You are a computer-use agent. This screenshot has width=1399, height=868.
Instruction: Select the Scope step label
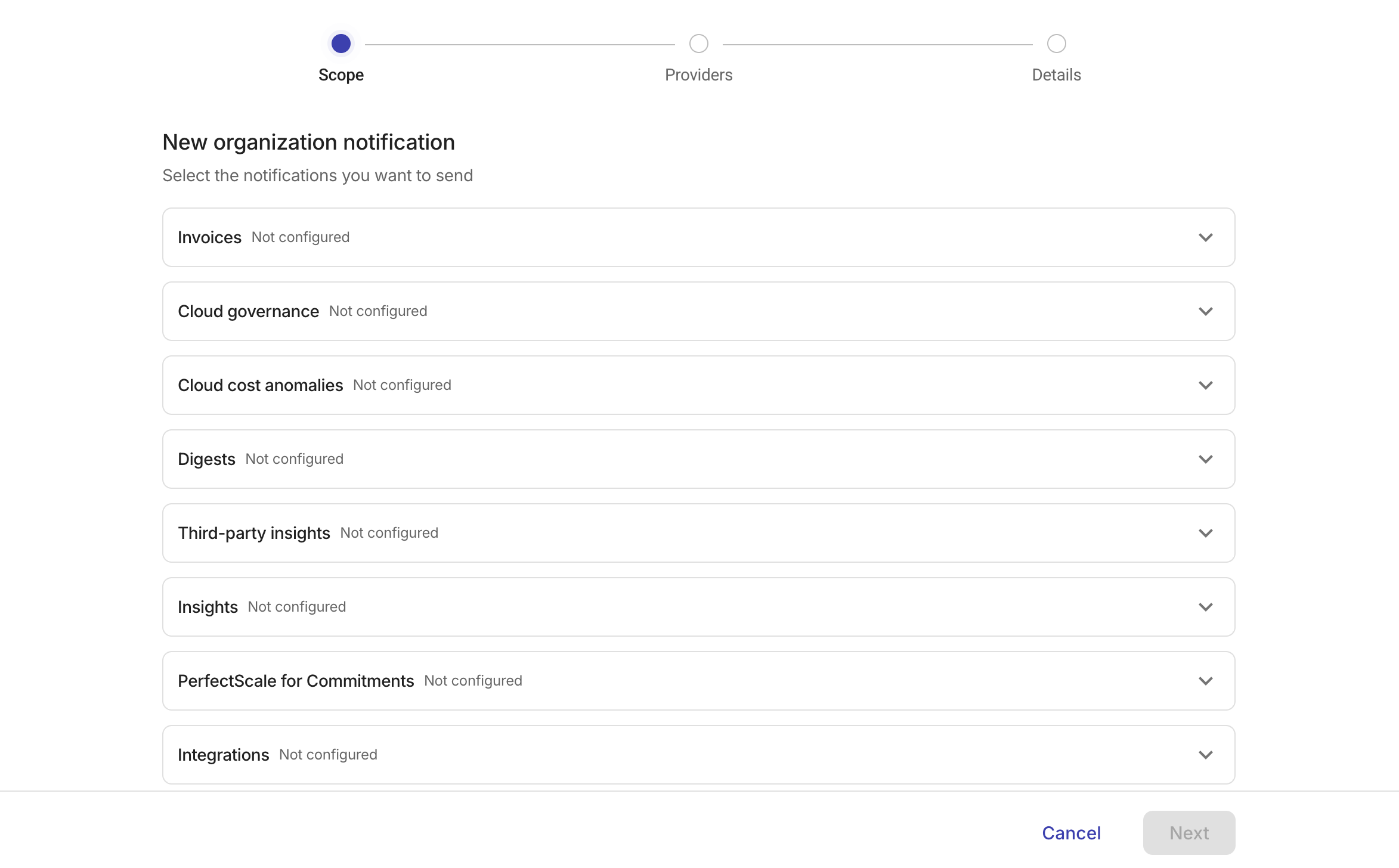coord(341,75)
